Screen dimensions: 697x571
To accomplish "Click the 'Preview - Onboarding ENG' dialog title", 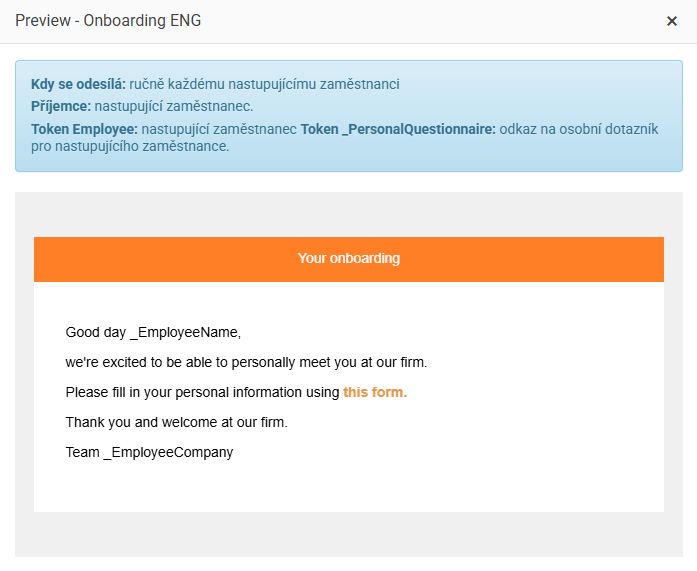I will tap(108, 21).
